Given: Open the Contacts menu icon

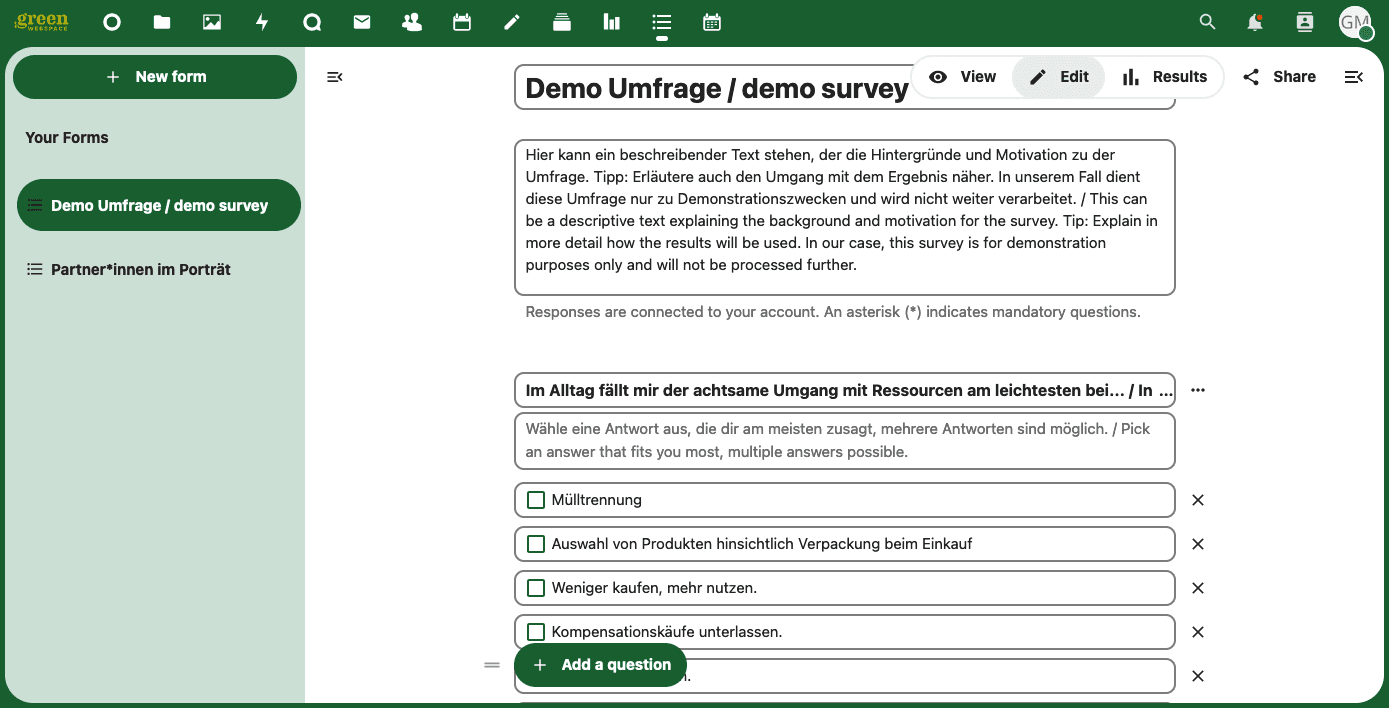Looking at the screenshot, I should click(x=1304, y=22).
